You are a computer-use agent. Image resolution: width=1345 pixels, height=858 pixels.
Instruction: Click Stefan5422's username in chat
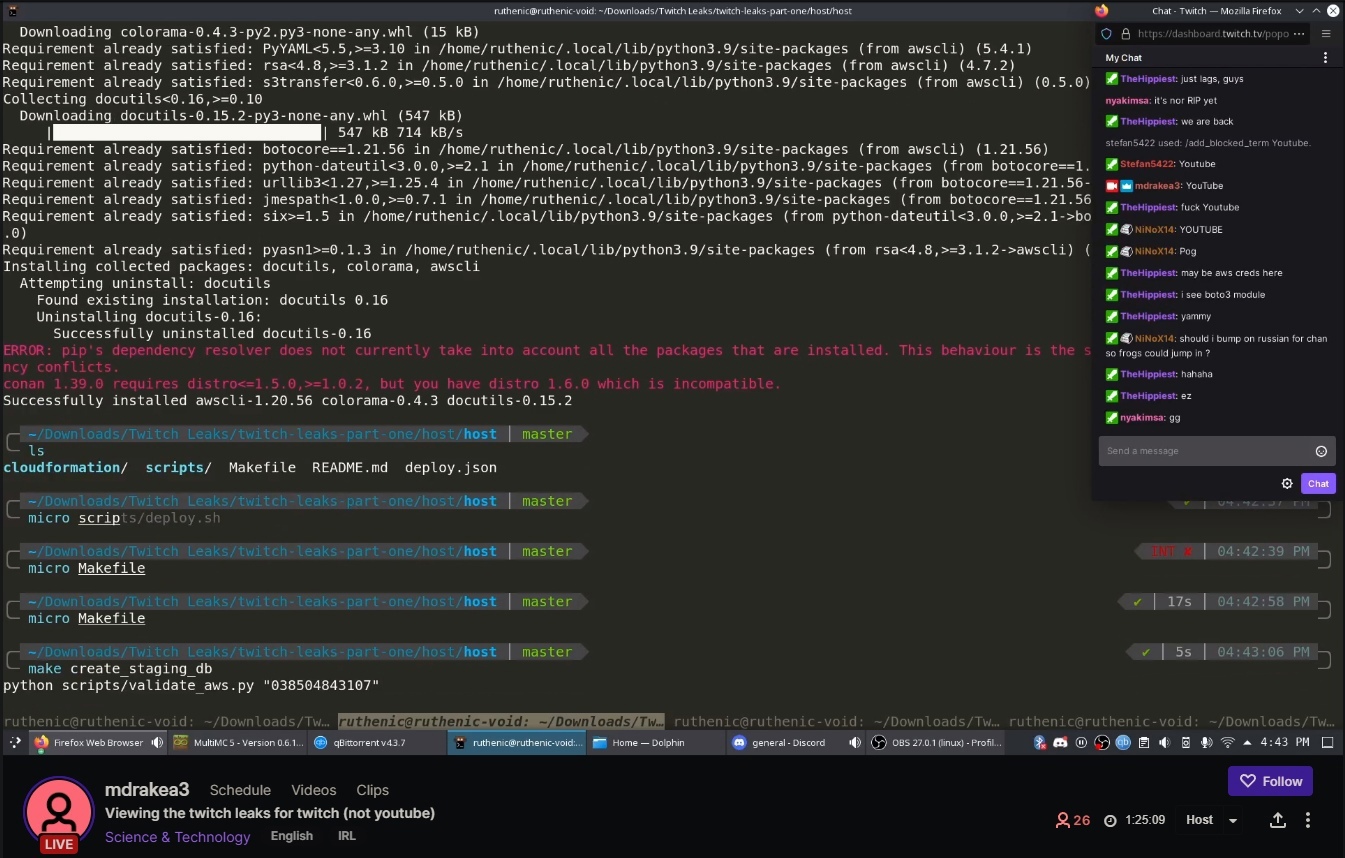click(1147, 164)
